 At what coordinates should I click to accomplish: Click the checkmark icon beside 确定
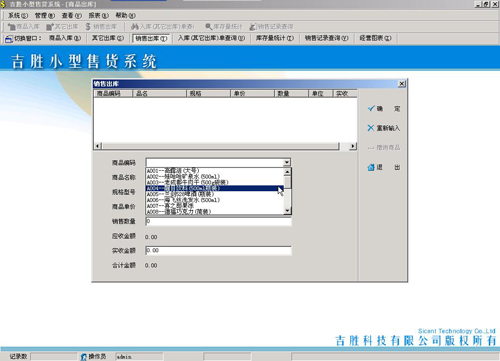[x=371, y=109]
